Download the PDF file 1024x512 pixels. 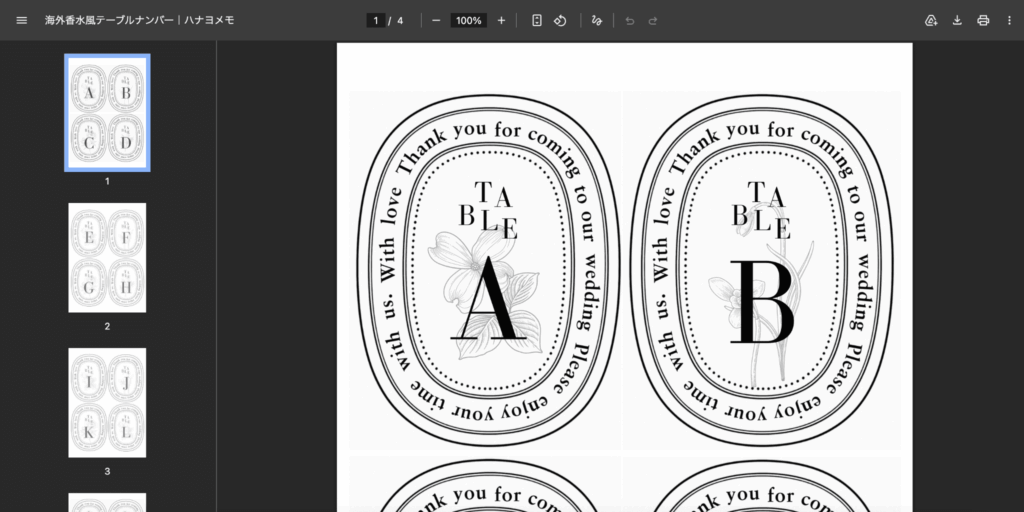click(x=957, y=20)
